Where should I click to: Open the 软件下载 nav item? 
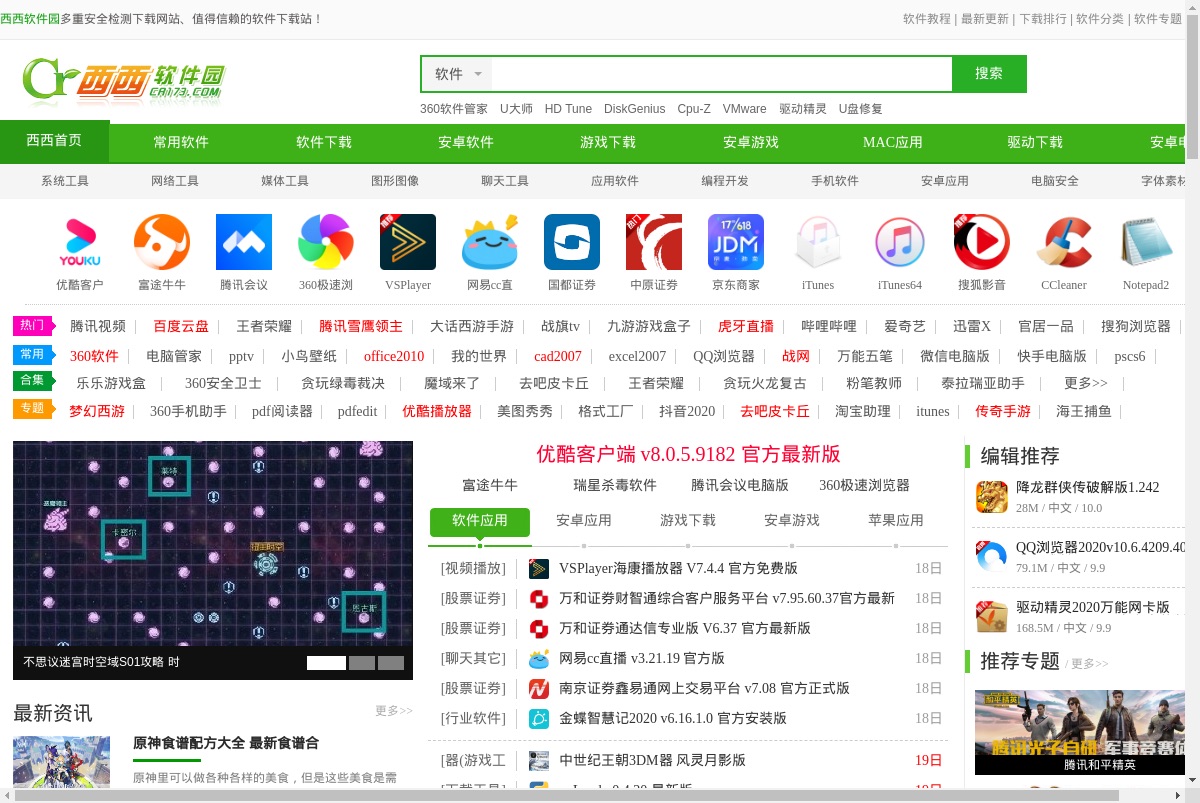[324, 142]
